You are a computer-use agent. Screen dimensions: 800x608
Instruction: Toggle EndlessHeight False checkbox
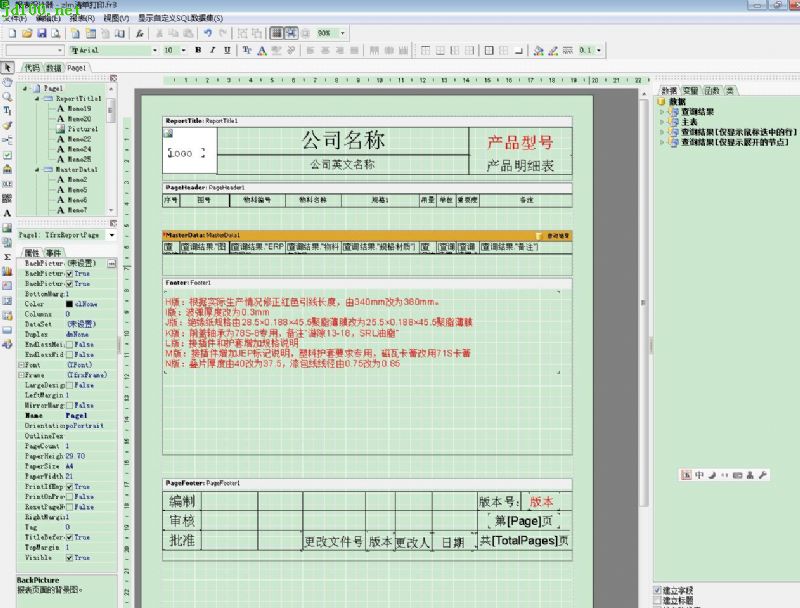coord(69,345)
